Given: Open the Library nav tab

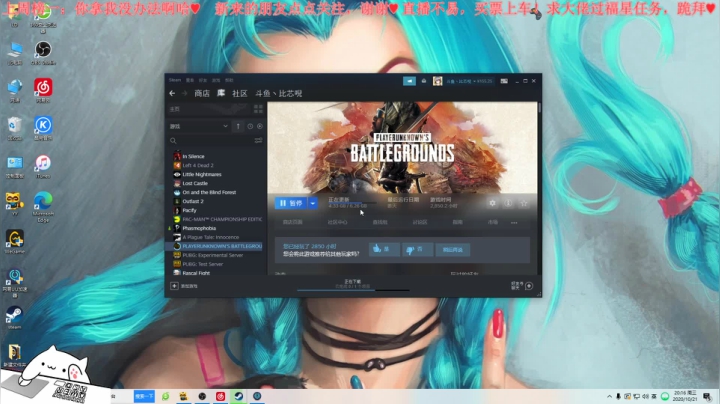Looking at the screenshot, I should click(221, 93).
